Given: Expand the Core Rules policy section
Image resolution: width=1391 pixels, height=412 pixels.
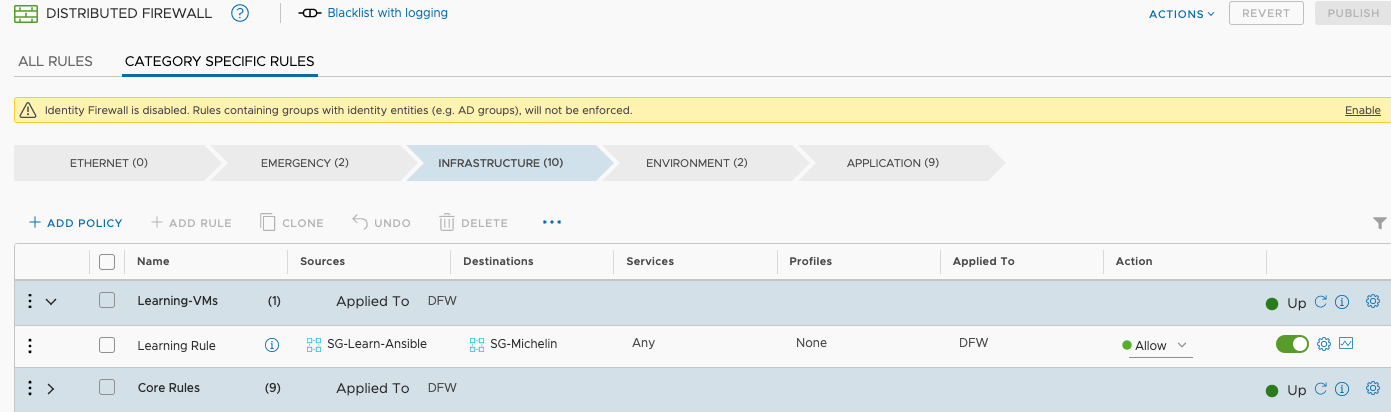Looking at the screenshot, I should tap(51, 388).
